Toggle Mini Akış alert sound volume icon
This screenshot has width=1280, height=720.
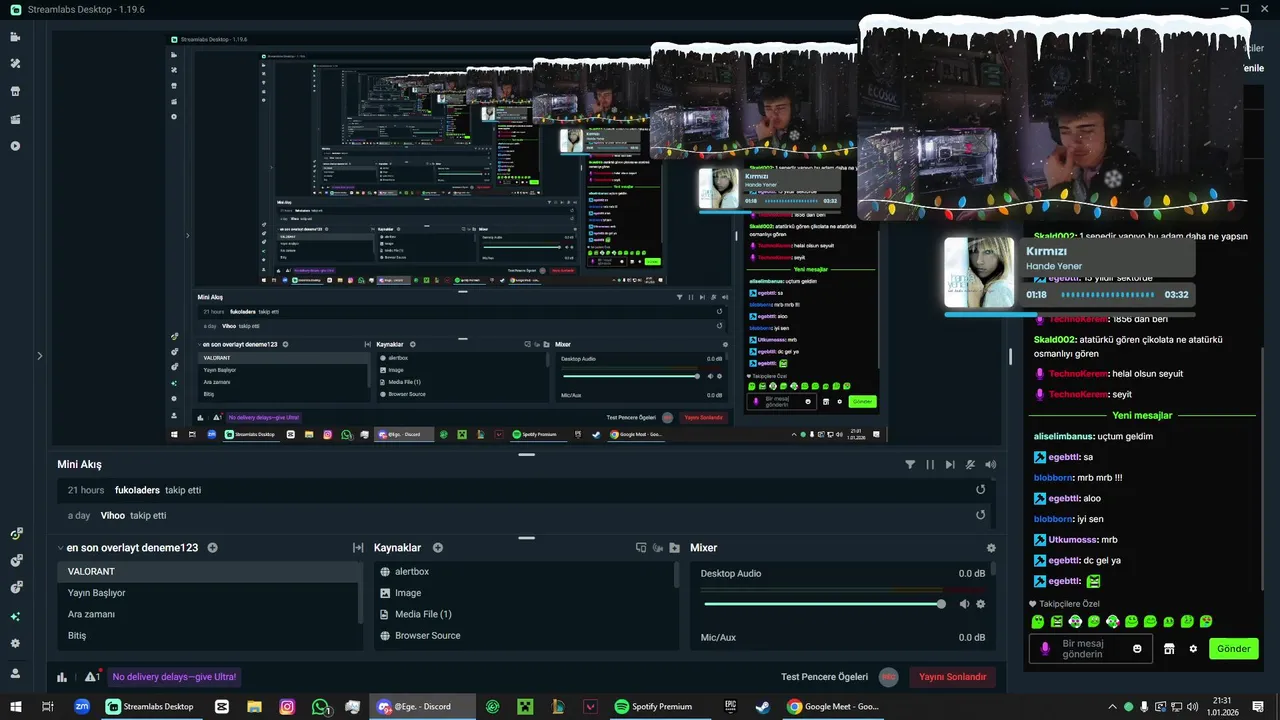(x=990, y=465)
